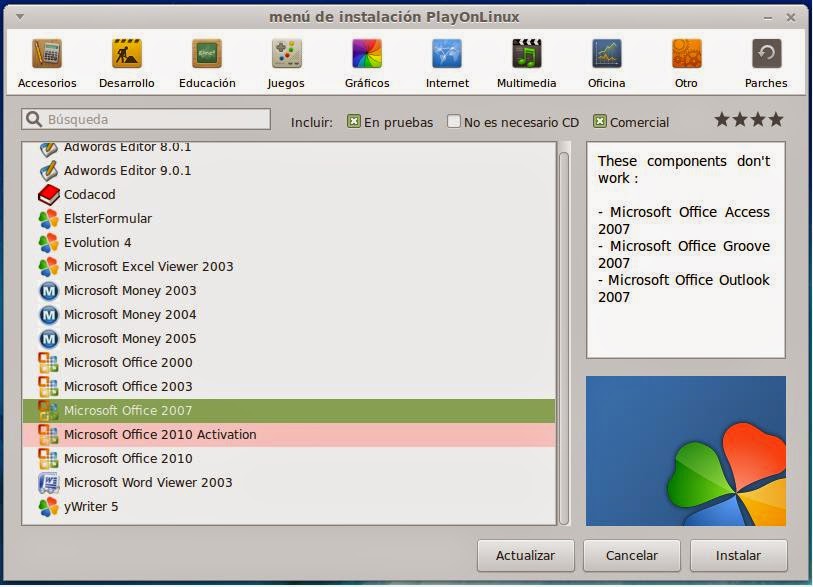The height and width of the screenshot is (587, 813).
Task: Check the No es necesario CD checkbox
Action: pyautogui.click(x=454, y=121)
